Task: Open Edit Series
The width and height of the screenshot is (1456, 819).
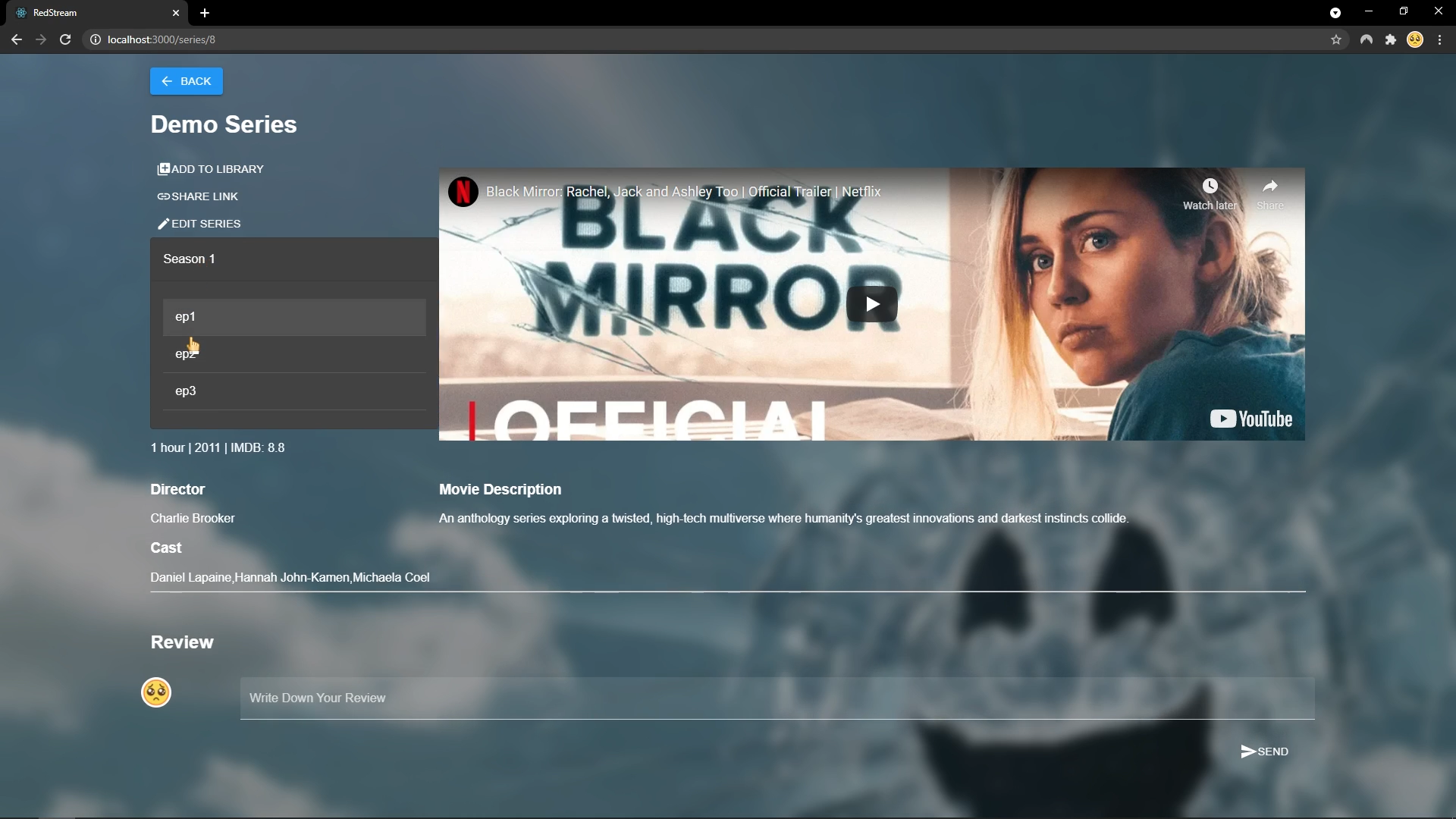Action: [199, 224]
